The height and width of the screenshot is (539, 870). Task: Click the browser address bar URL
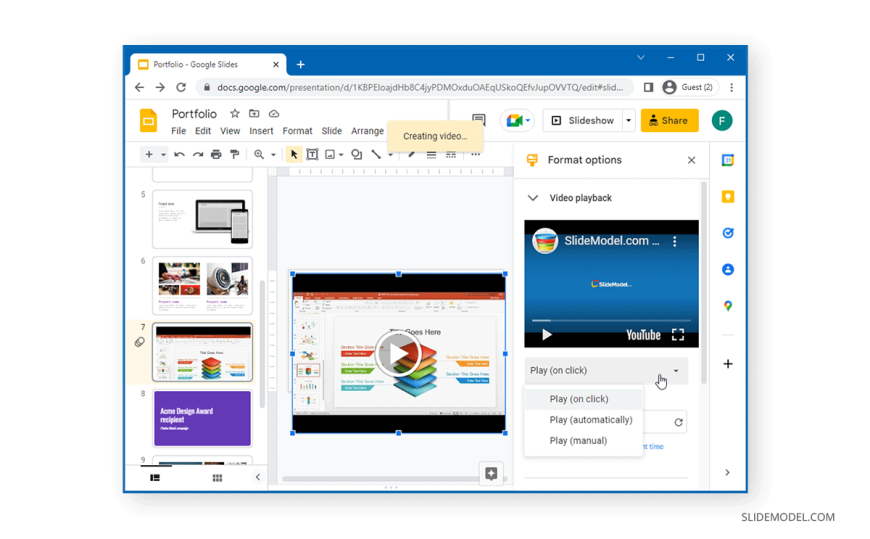(419, 87)
